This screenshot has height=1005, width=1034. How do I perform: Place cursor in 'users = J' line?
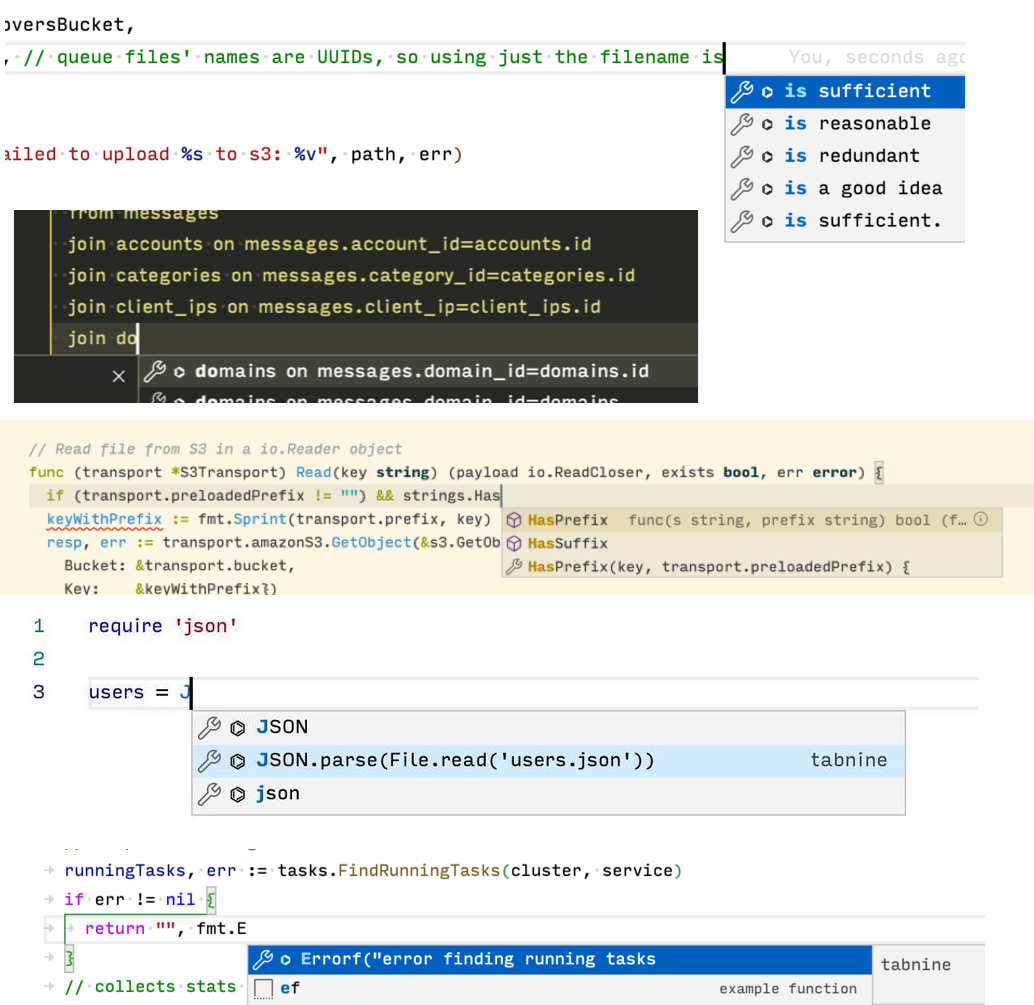pyautogui.click(x=533, y=692)
